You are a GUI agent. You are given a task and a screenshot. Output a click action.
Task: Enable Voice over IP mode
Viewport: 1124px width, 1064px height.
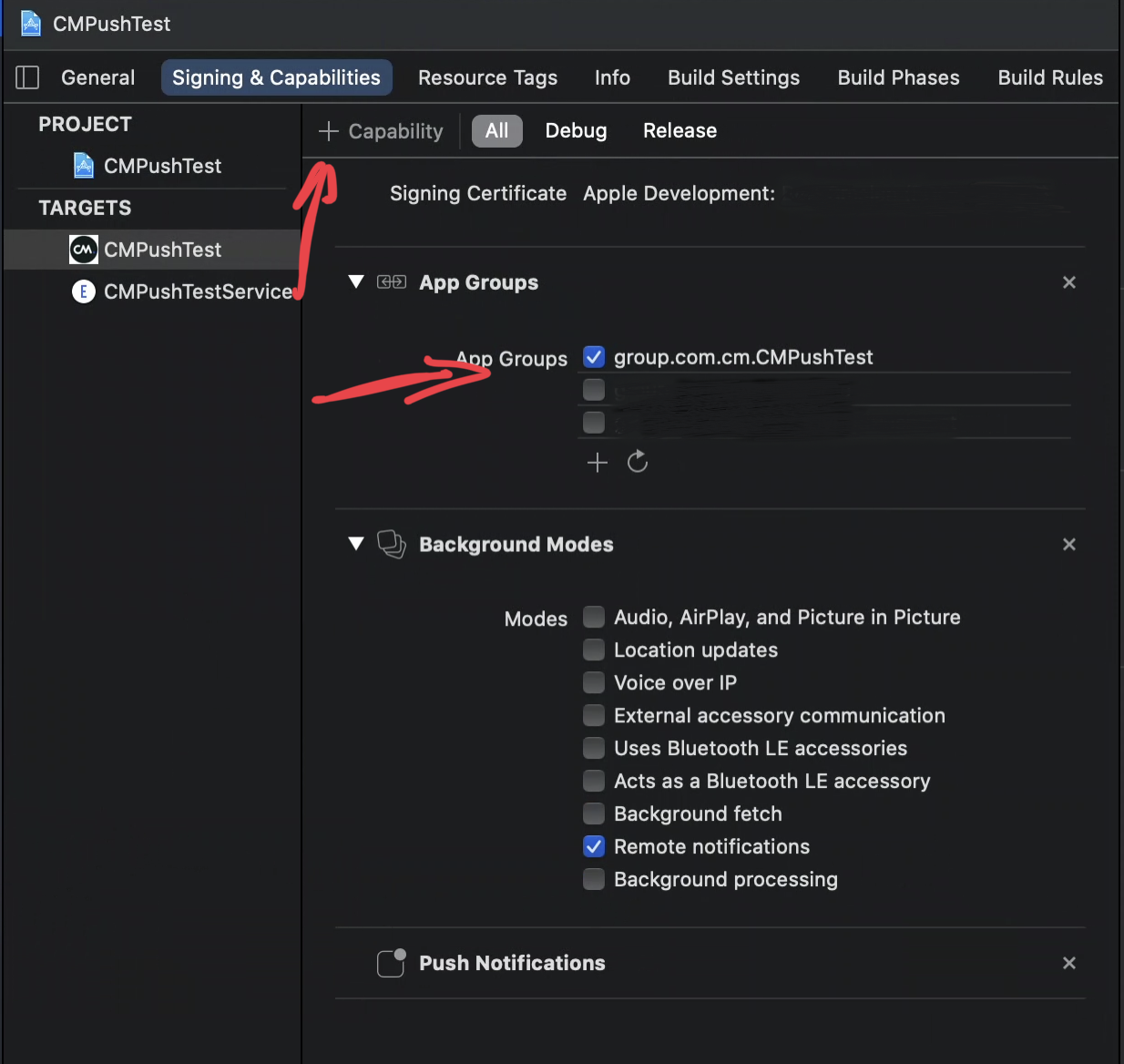594,682
